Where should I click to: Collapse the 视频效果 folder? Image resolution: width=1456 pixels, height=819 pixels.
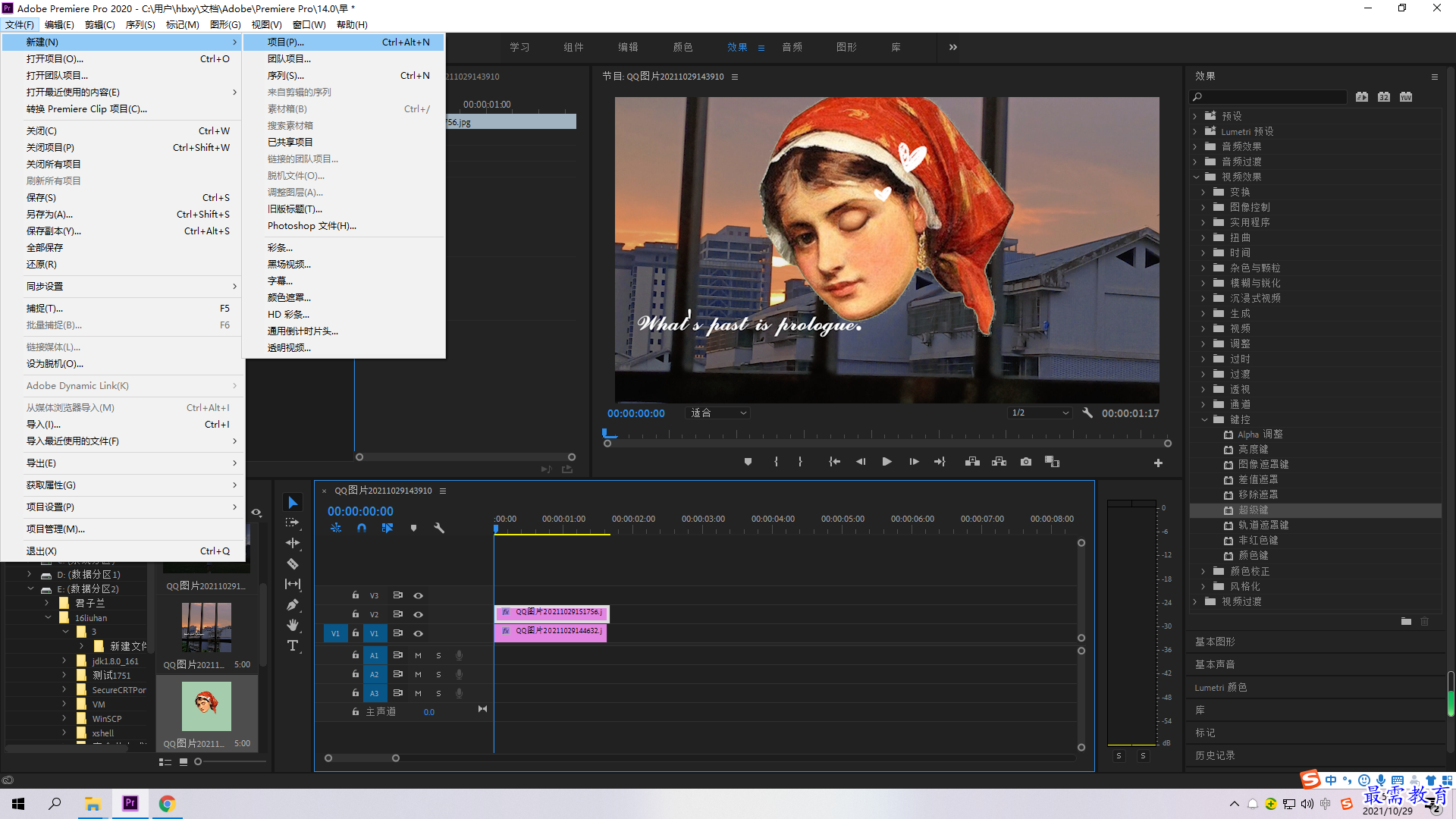tap(1196, 177)
